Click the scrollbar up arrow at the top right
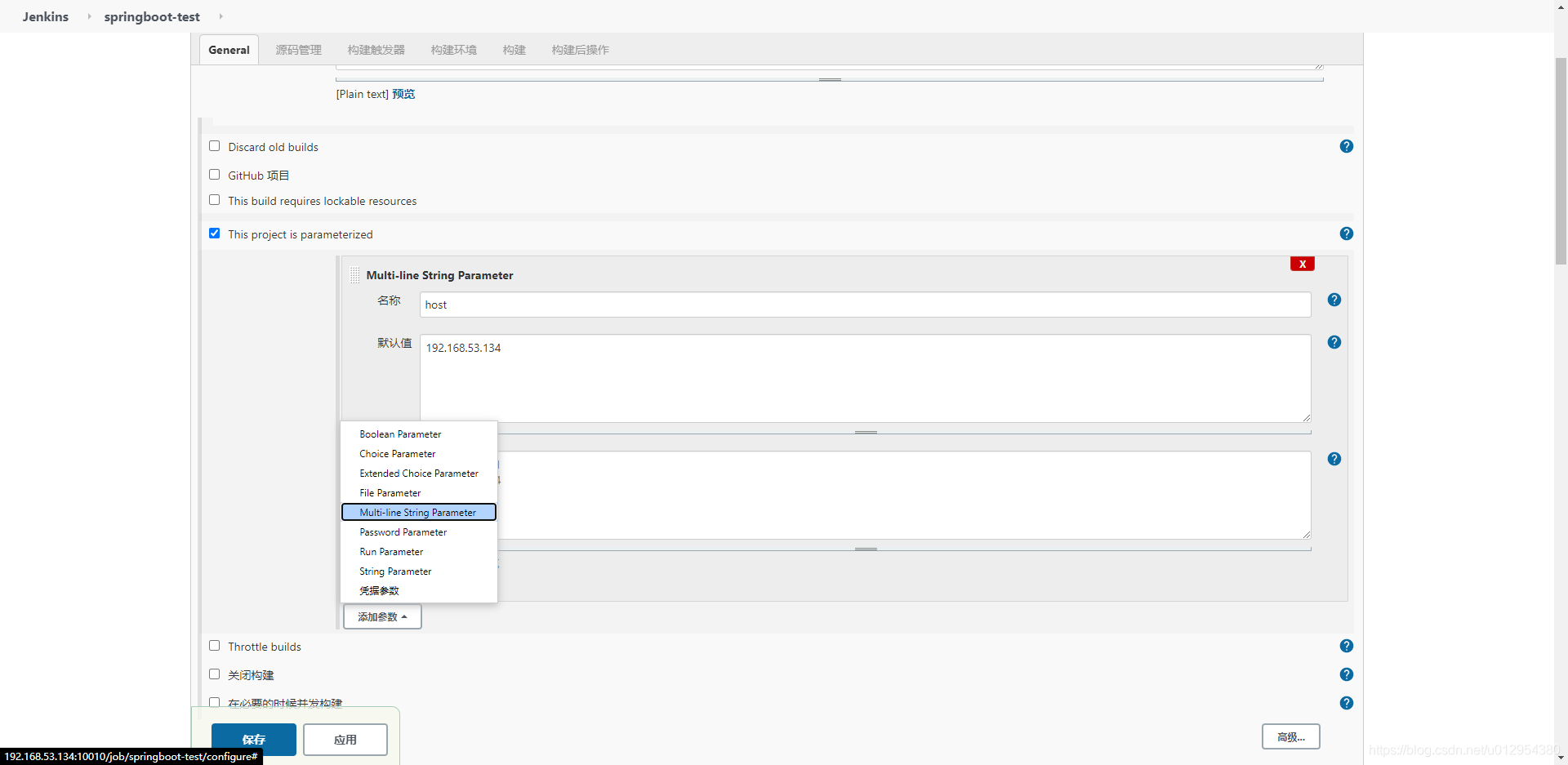Screen dimensions: 1568x765 pyautogui.click(x=1561, y=6)
